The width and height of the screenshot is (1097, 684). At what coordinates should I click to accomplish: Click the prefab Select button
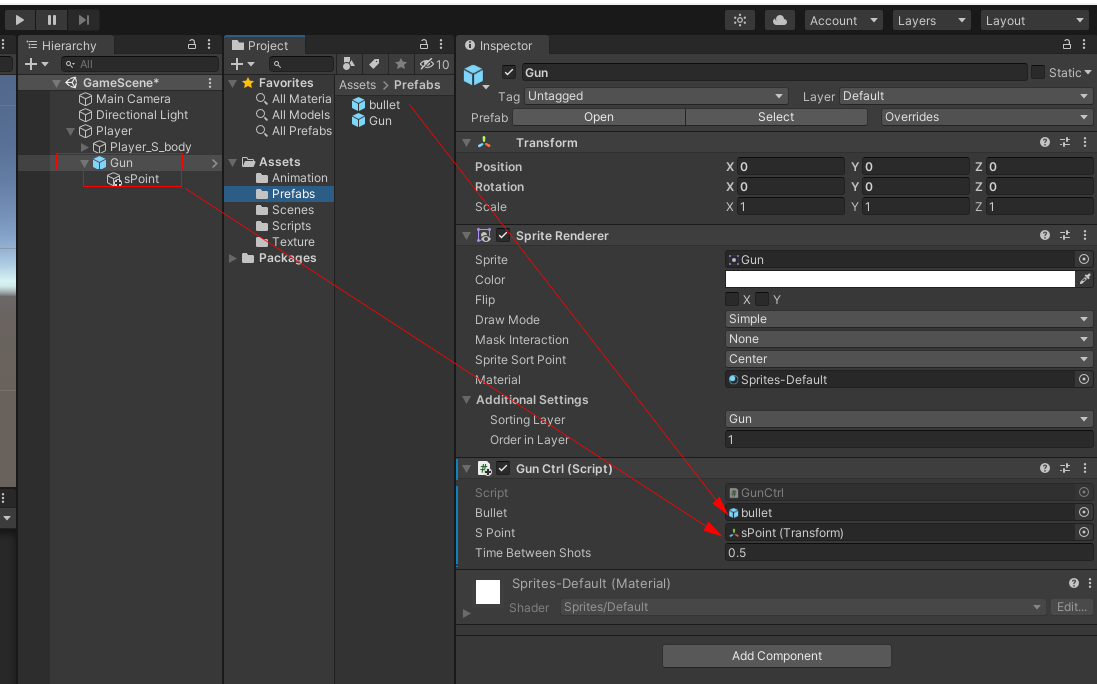pos(776,117)
